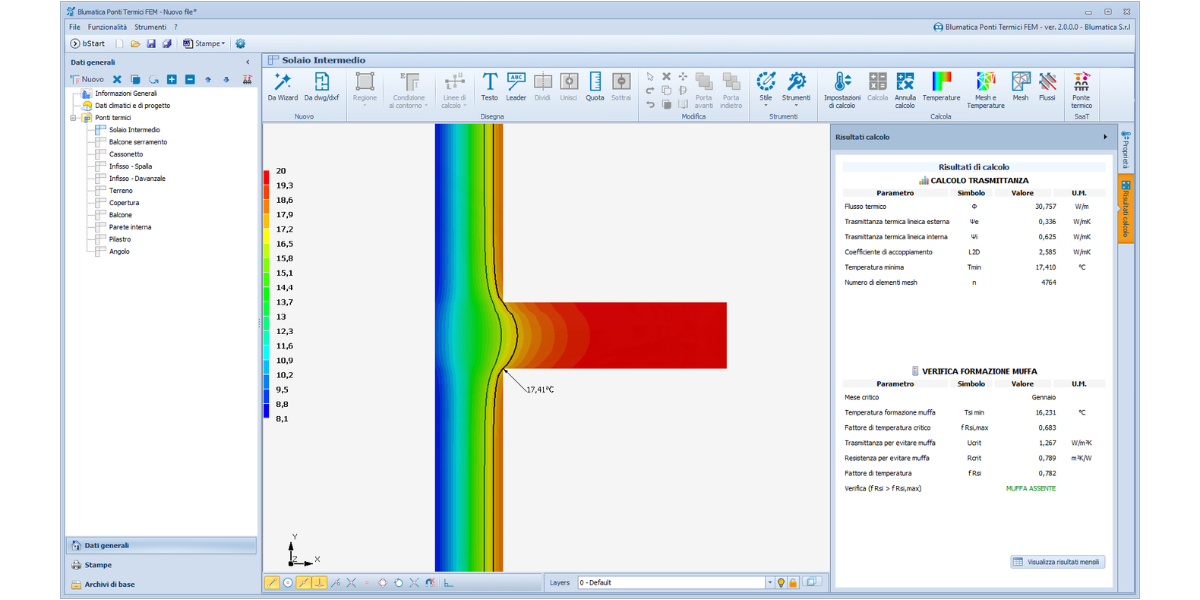Select the Dati generali navigation button
Screen dimensions: 1200x600
point(161,545)
